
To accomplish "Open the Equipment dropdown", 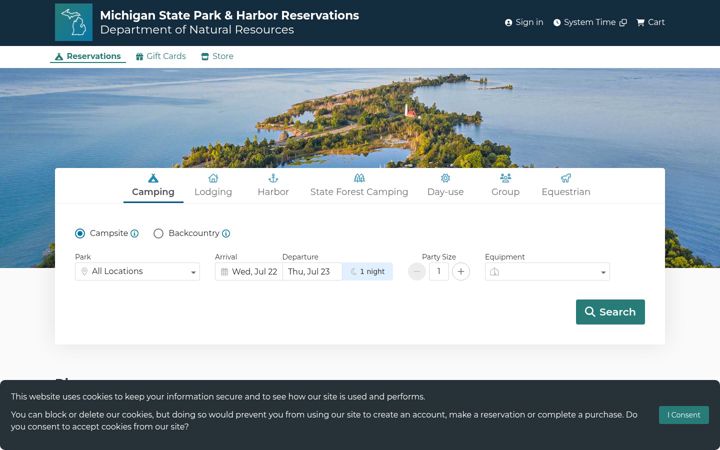I will pyautogui.click(x=547, y=271).
